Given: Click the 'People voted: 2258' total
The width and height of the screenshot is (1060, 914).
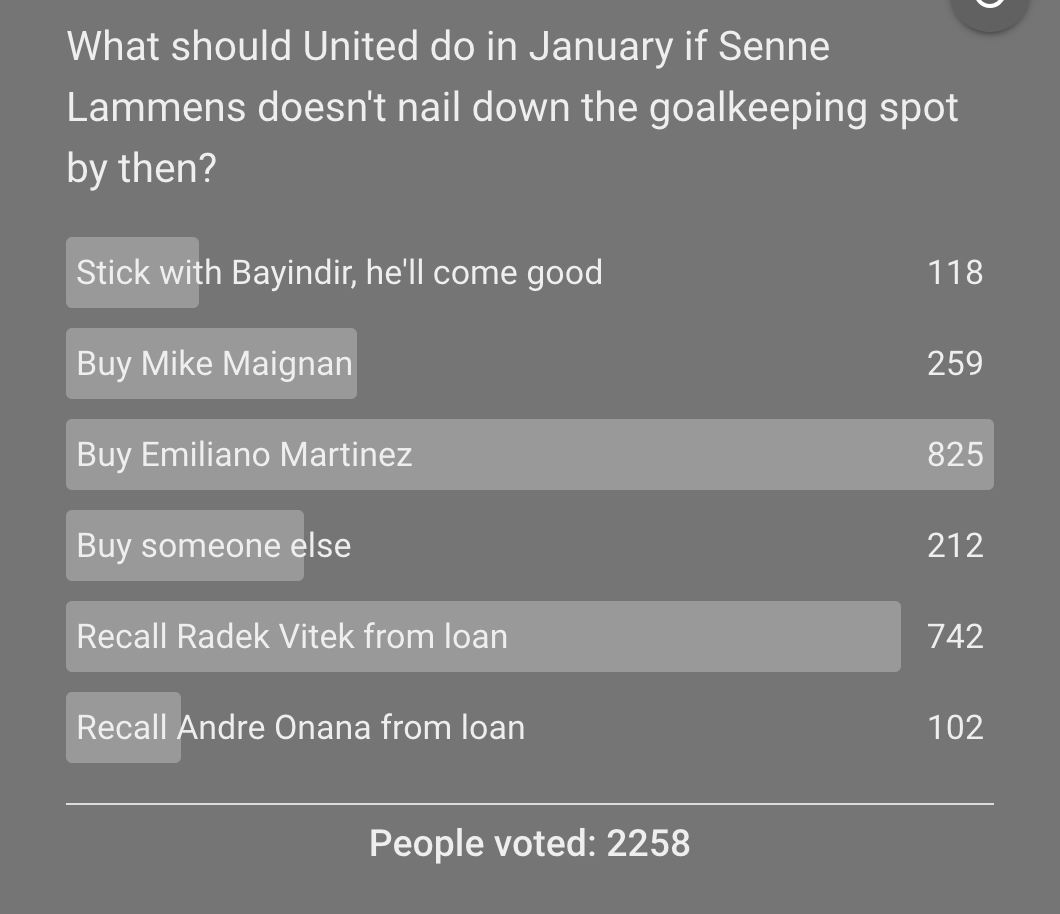Looking at the screenshot, I should coord(529,843).
